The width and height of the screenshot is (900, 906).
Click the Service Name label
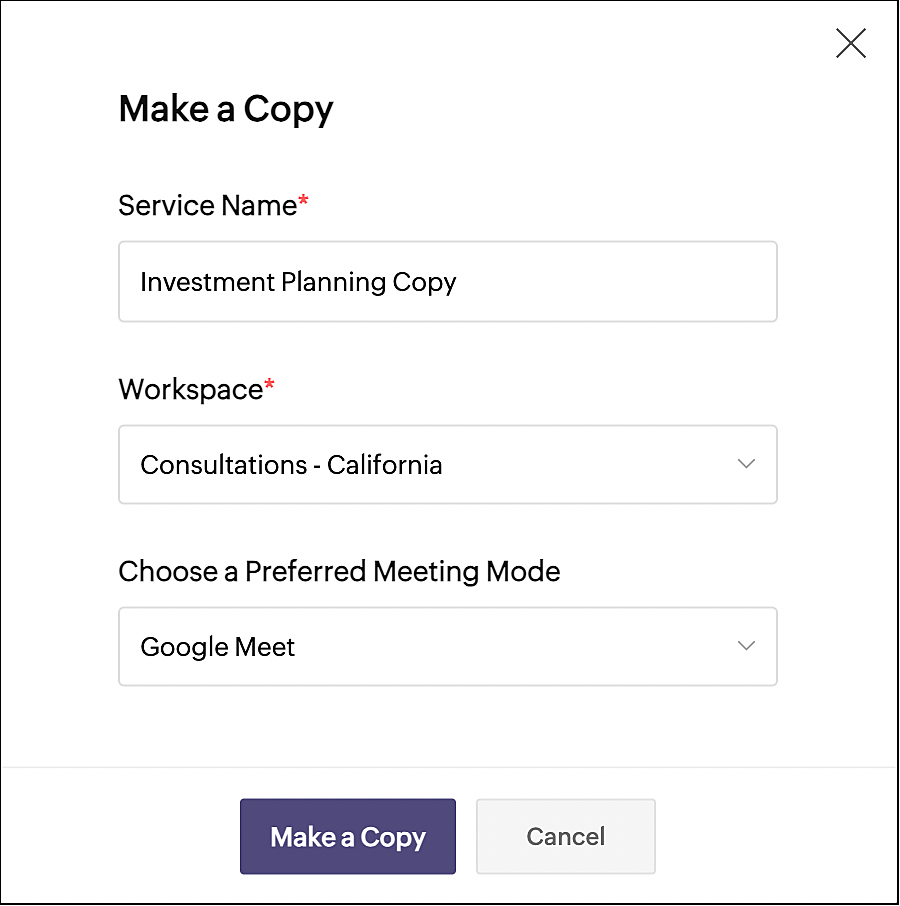(x=207, y=205)
